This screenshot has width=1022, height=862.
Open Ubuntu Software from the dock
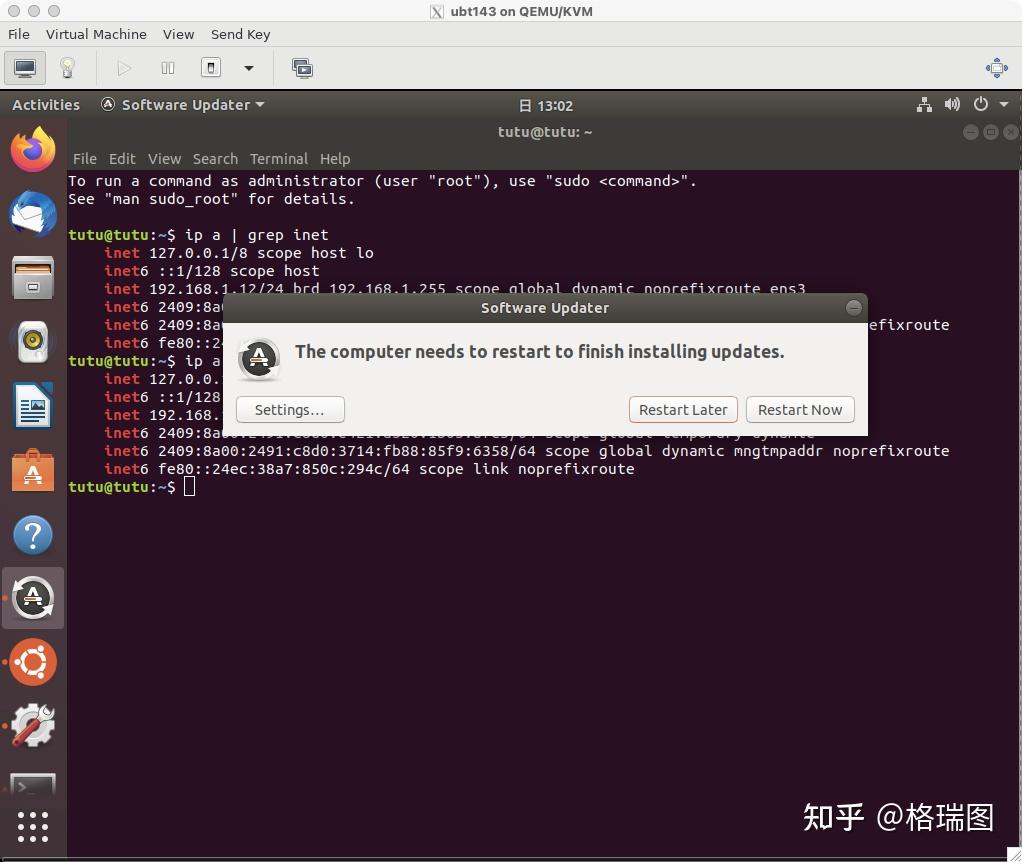(33, 469)
